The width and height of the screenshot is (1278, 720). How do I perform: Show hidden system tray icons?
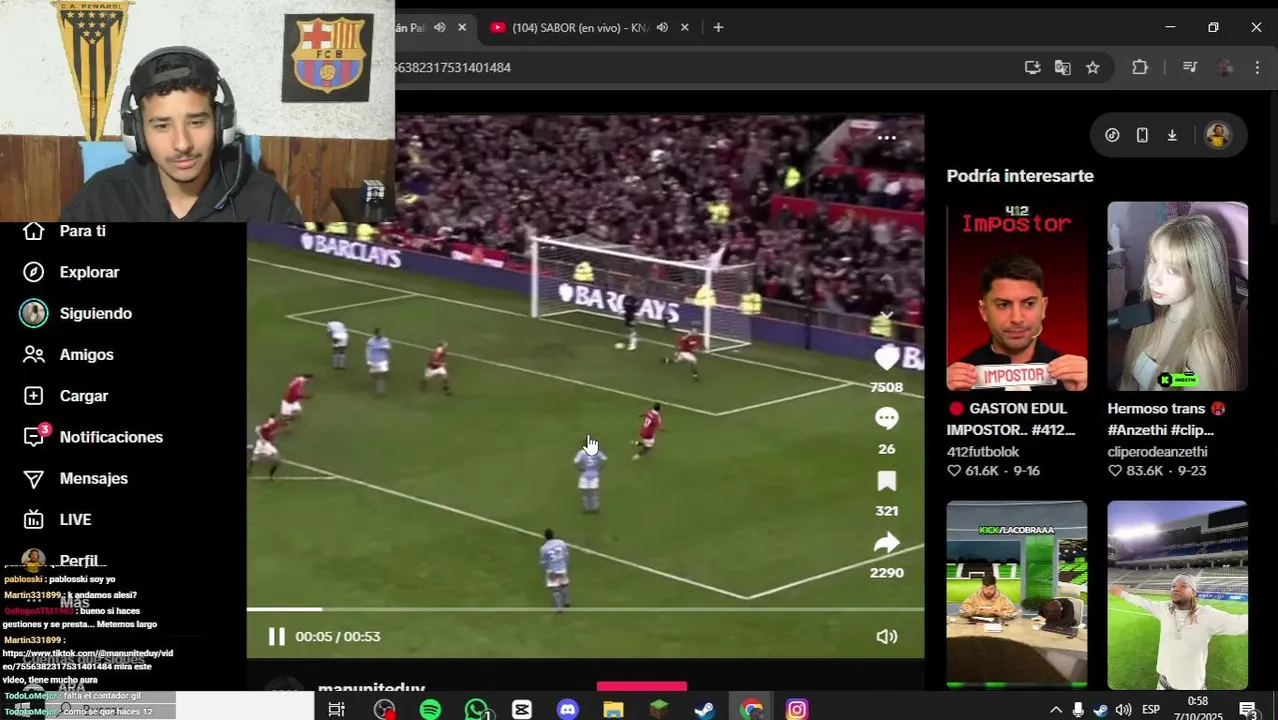pyautogui.click(x=1055, y=710)
